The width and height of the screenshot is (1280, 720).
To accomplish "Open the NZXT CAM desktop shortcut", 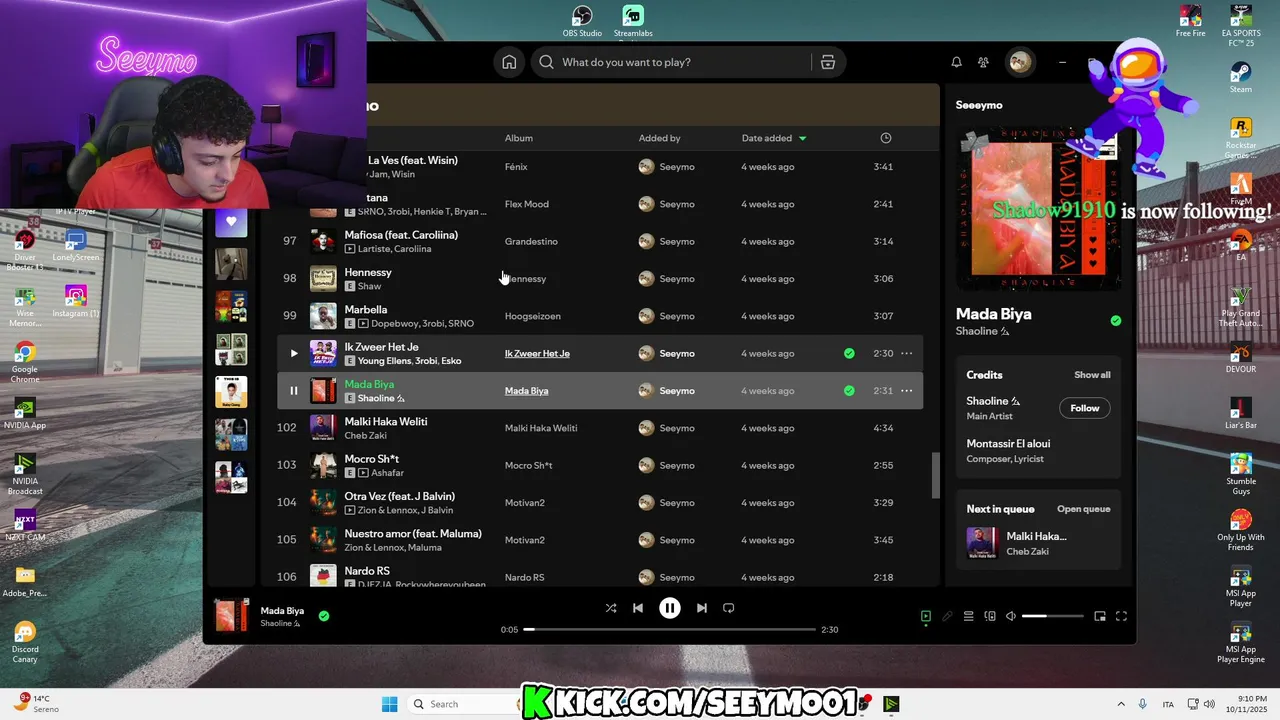I will coord(25,525).
